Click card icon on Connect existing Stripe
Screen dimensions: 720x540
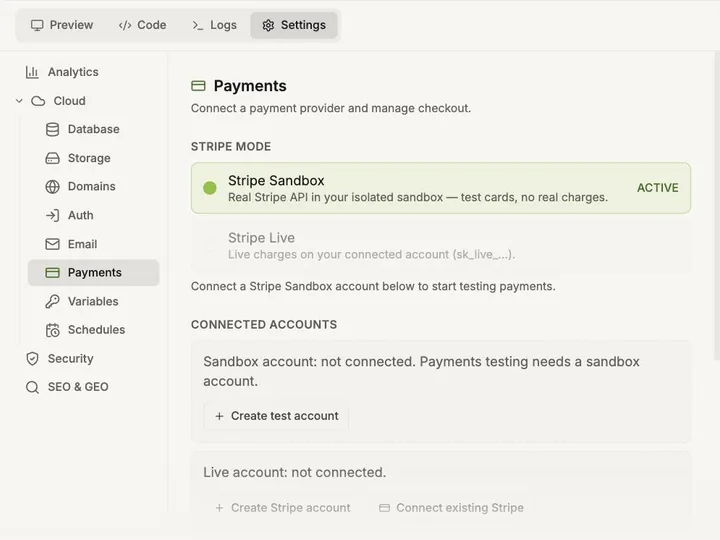click(x=384, y=508)
